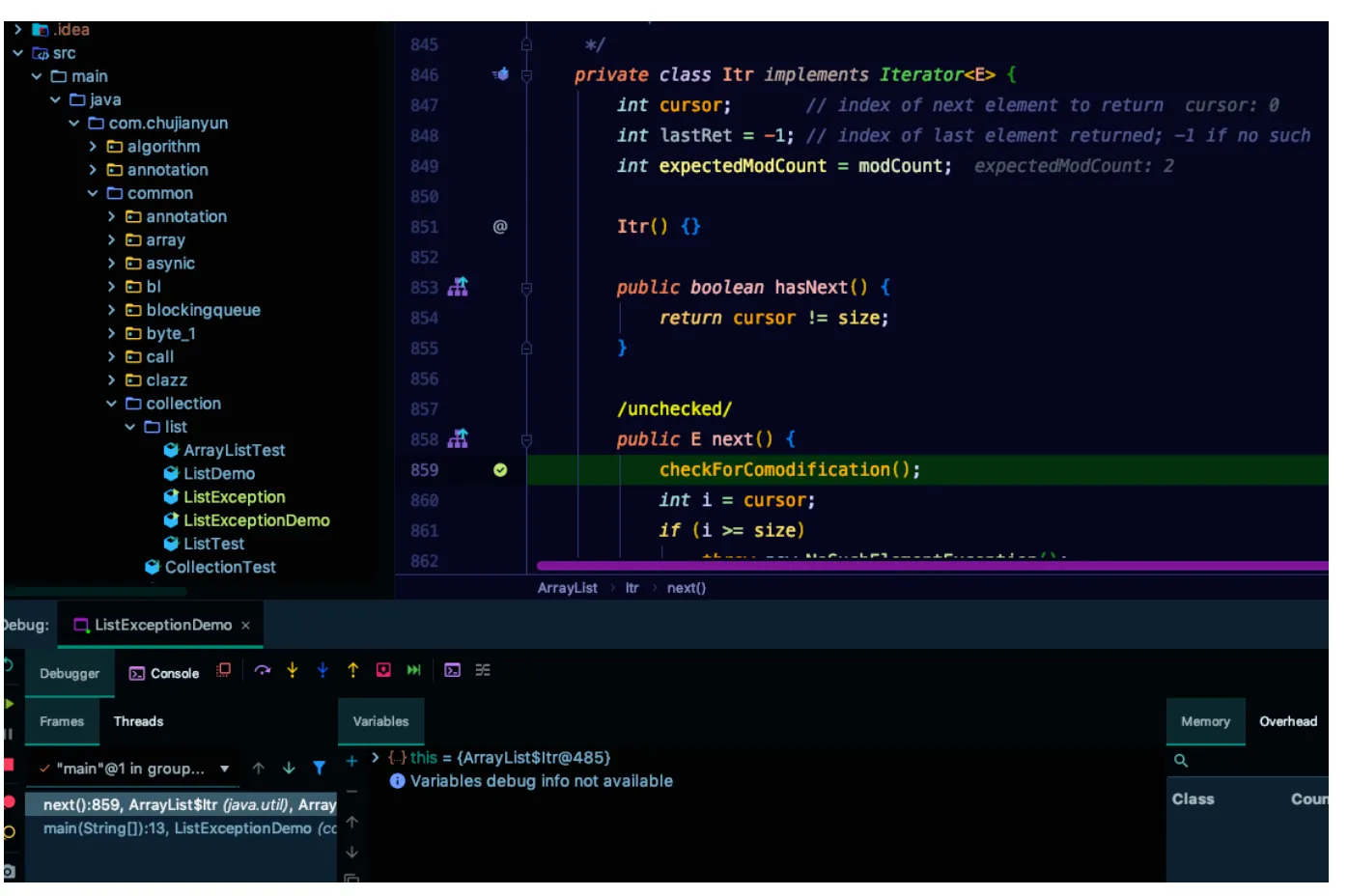Close the ListExceptionDemo debug tab
The width and height of the screenshot is (1348, 896).
click(245, 626)
